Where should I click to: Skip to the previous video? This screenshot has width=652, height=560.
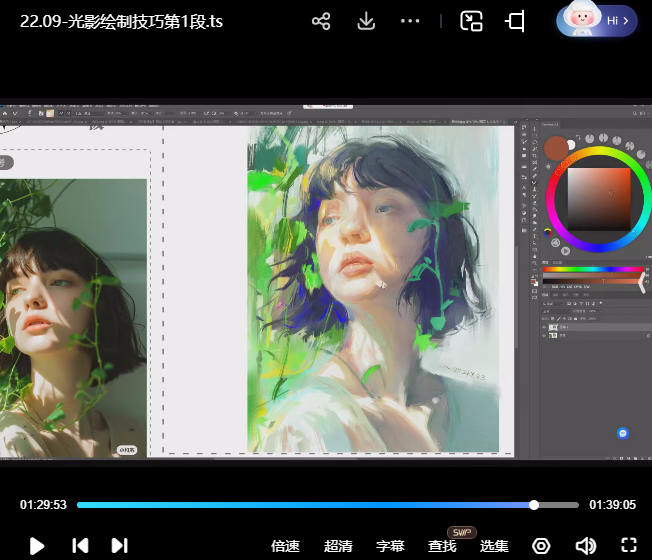(80, 545)
